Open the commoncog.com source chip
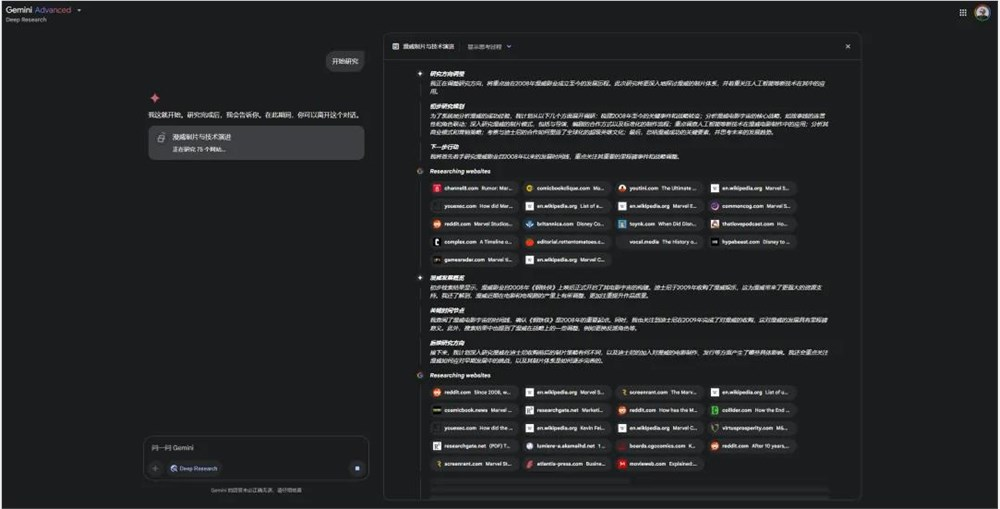Viewport: 1000px width, 509px height. point(751,206)
